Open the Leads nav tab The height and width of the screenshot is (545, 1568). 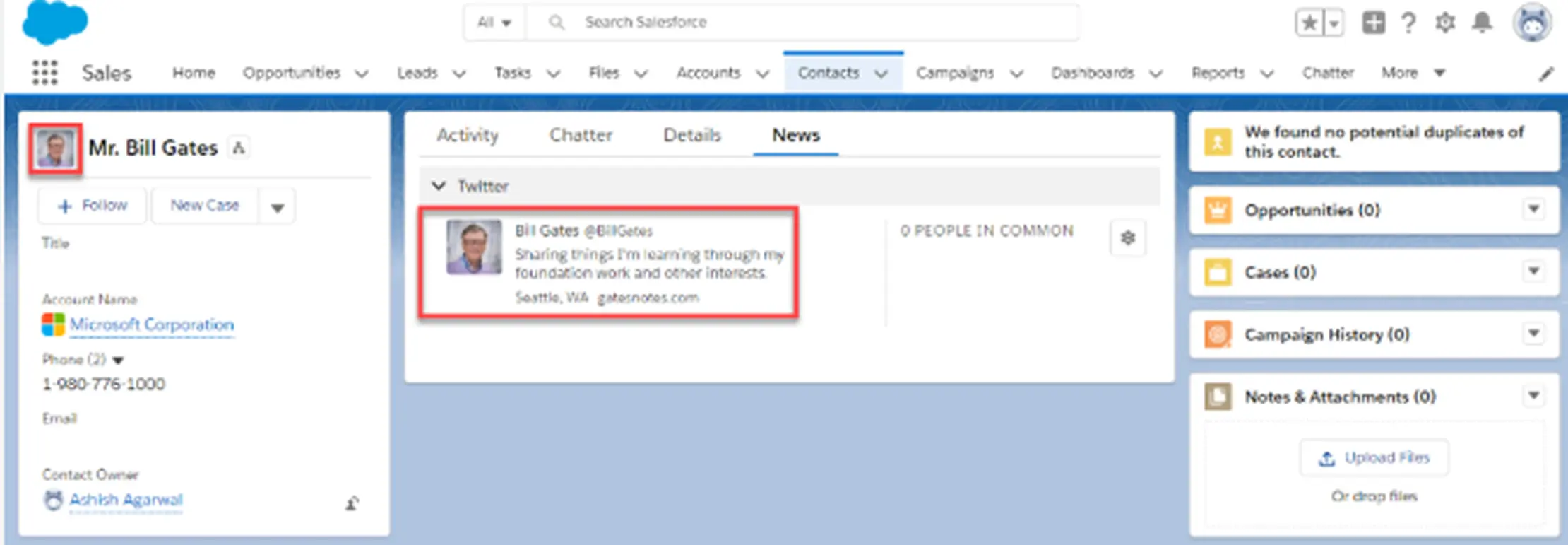pos(417,73)
